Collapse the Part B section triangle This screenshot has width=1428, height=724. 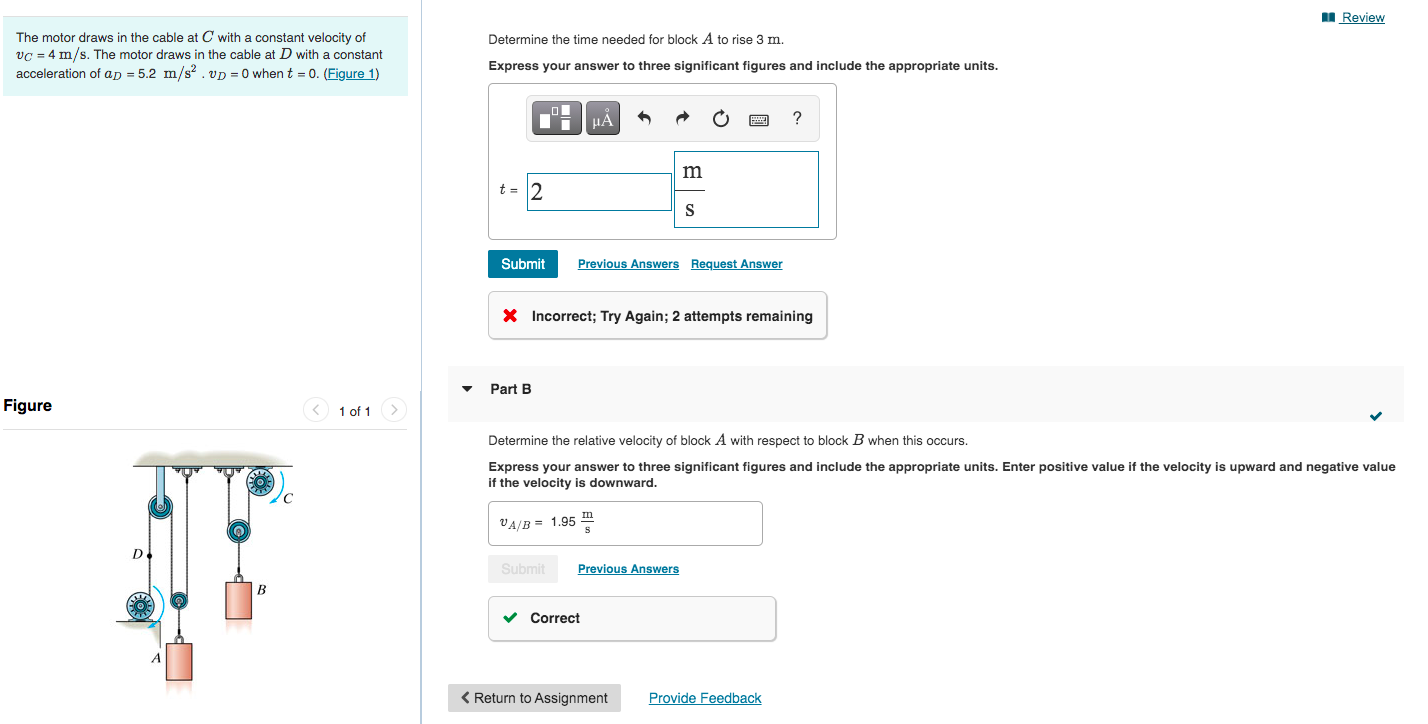[x=467, y=389]
